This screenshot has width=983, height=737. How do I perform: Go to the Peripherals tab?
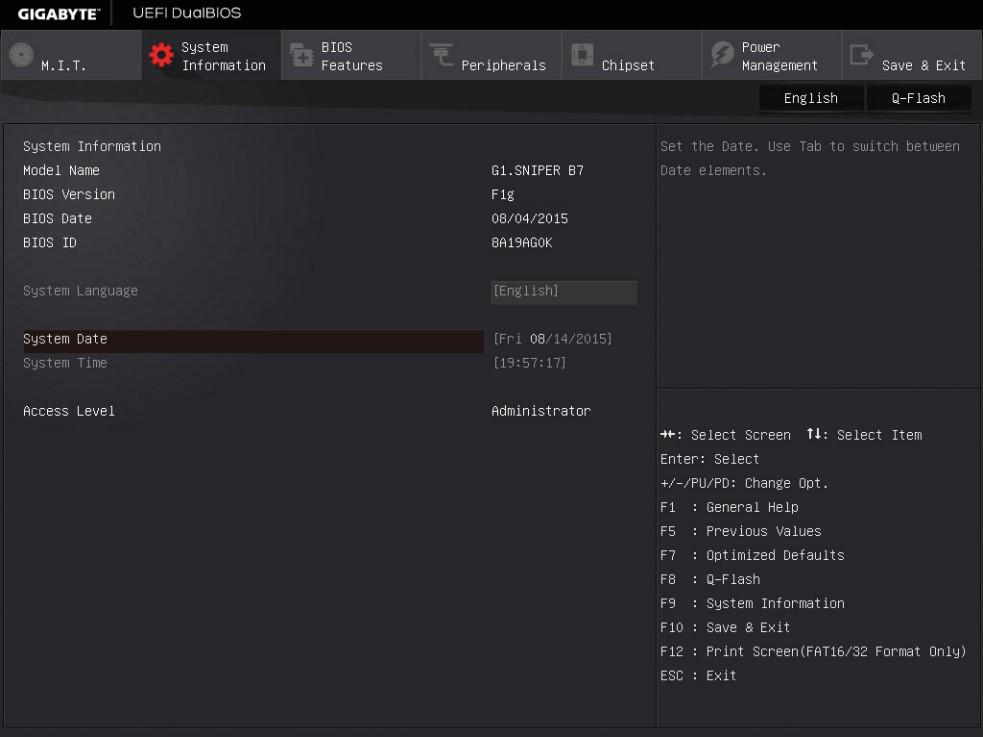click(492, 55)
